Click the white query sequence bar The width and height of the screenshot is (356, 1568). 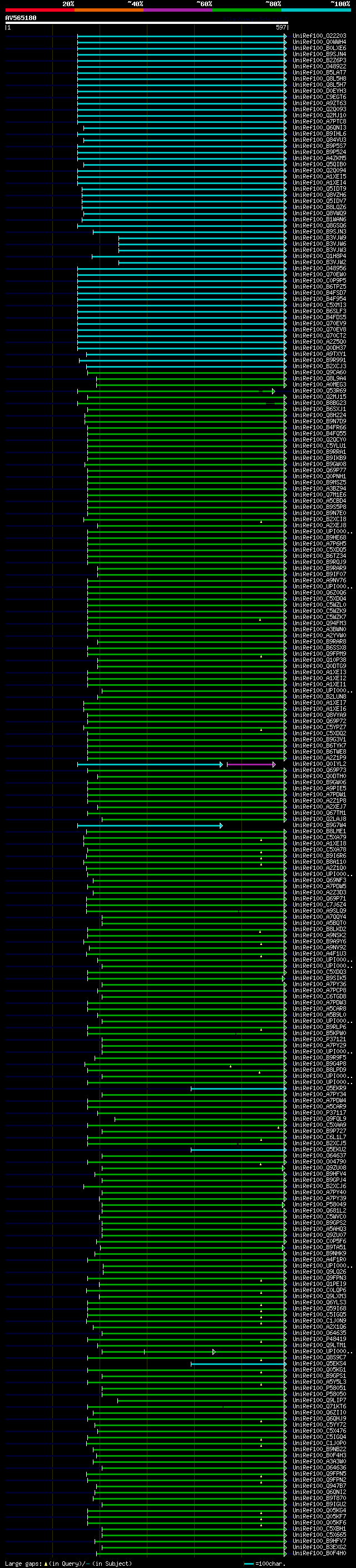(x=146, y=23)
